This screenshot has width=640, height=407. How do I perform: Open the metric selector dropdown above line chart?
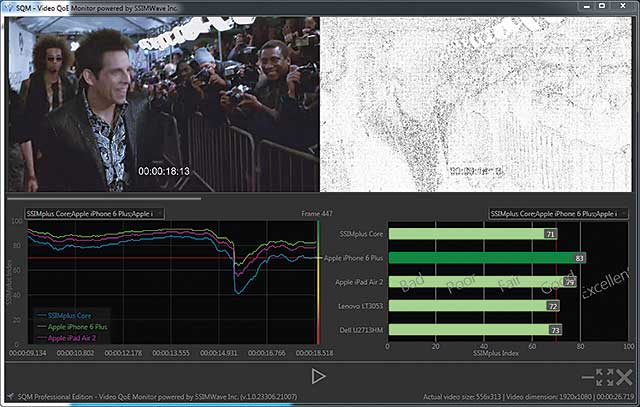coord(95,214)
